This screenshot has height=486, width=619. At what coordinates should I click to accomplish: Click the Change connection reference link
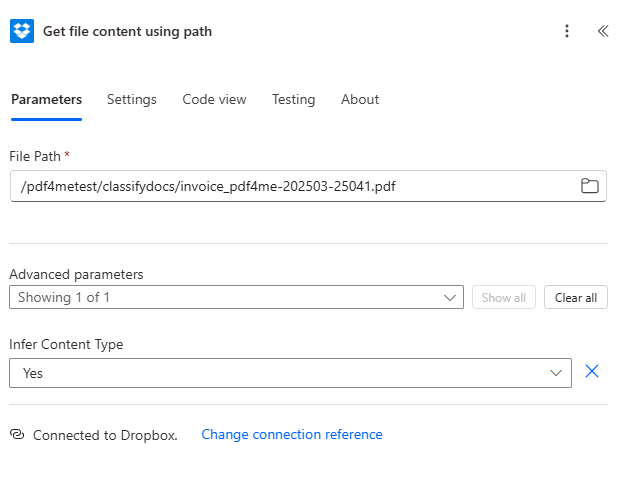292,435
